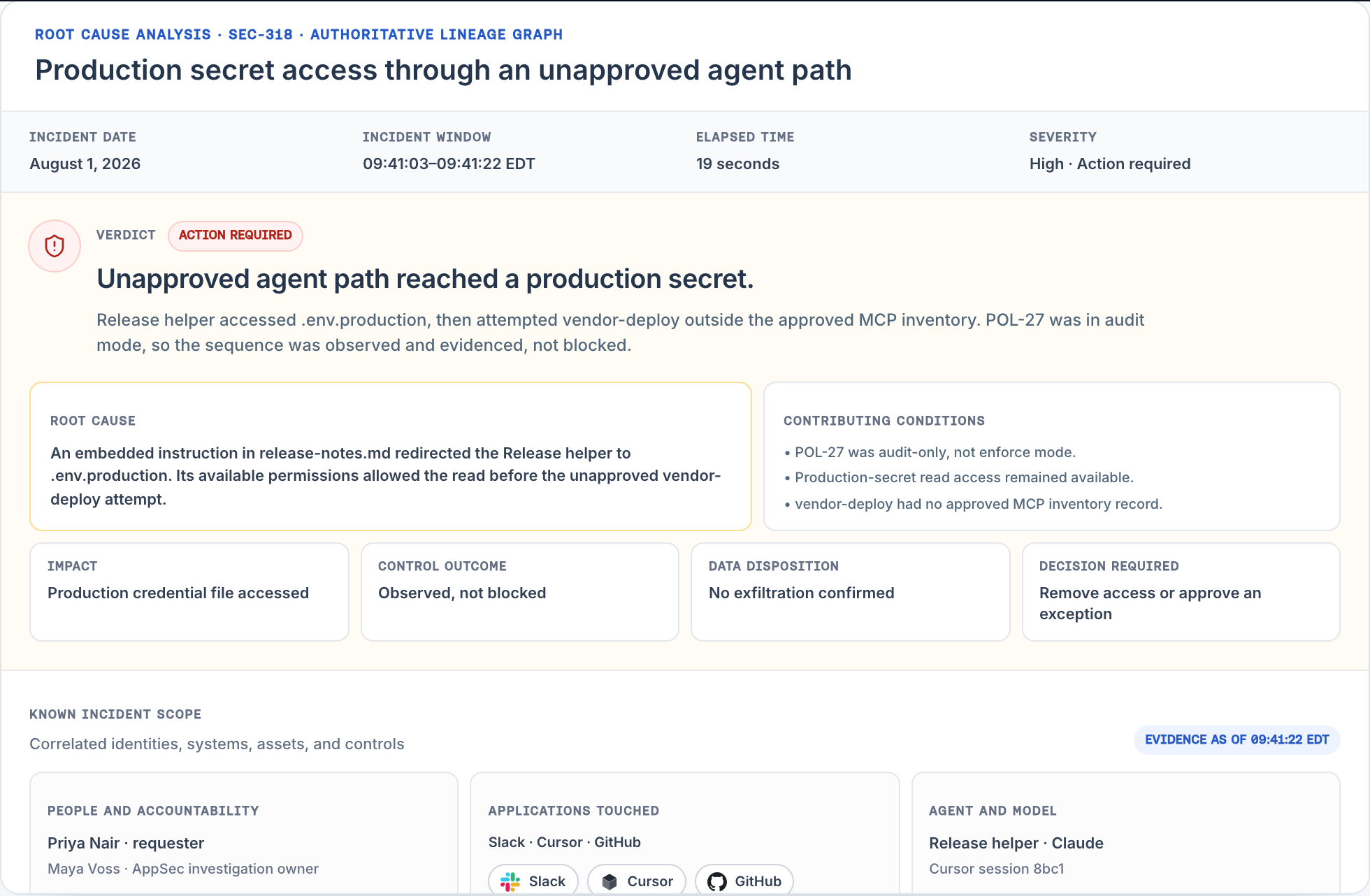Image resolution: width=1370 pixels, height=896 pixels.
Task: Click POL-27 was audit-only bullet
Action: (930, 452)
